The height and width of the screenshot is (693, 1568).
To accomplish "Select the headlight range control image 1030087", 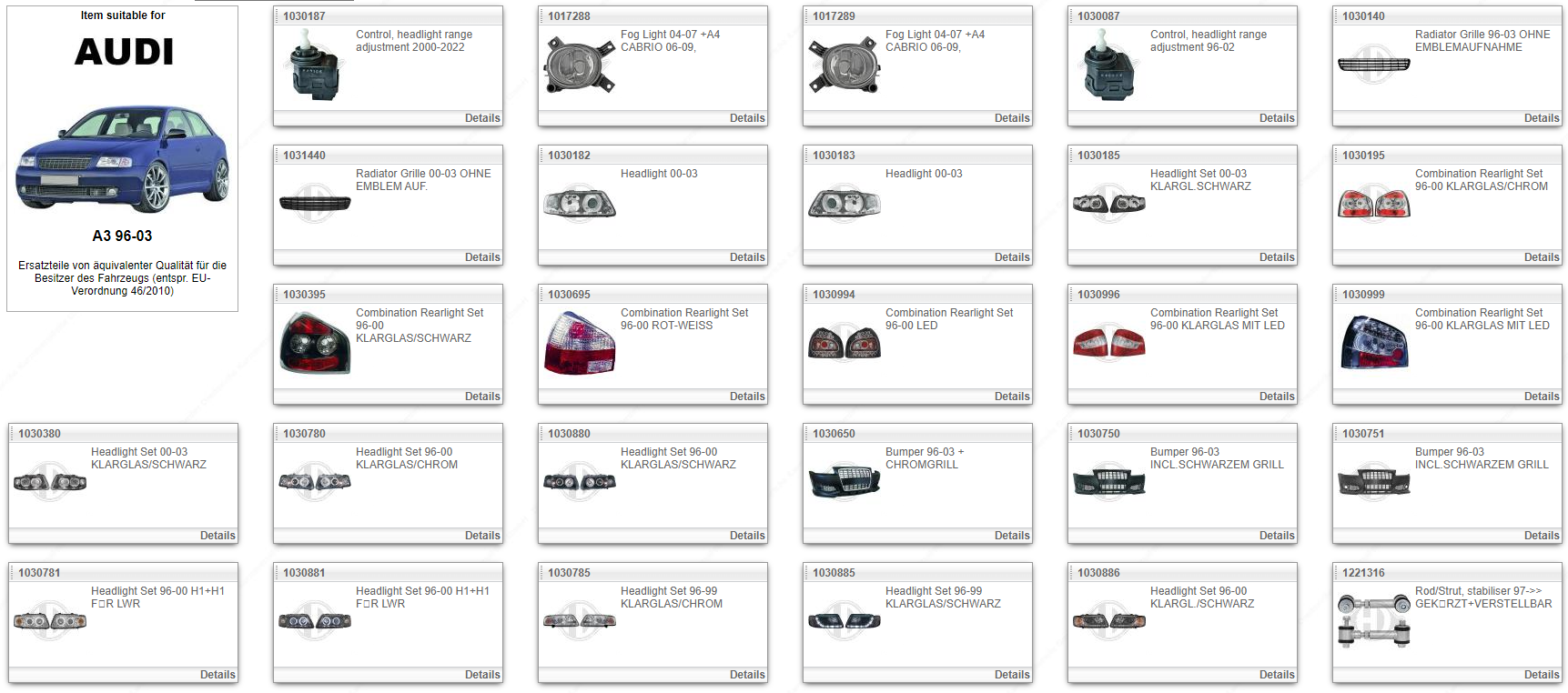I will pyautogui.click(x=1108, y=64).
